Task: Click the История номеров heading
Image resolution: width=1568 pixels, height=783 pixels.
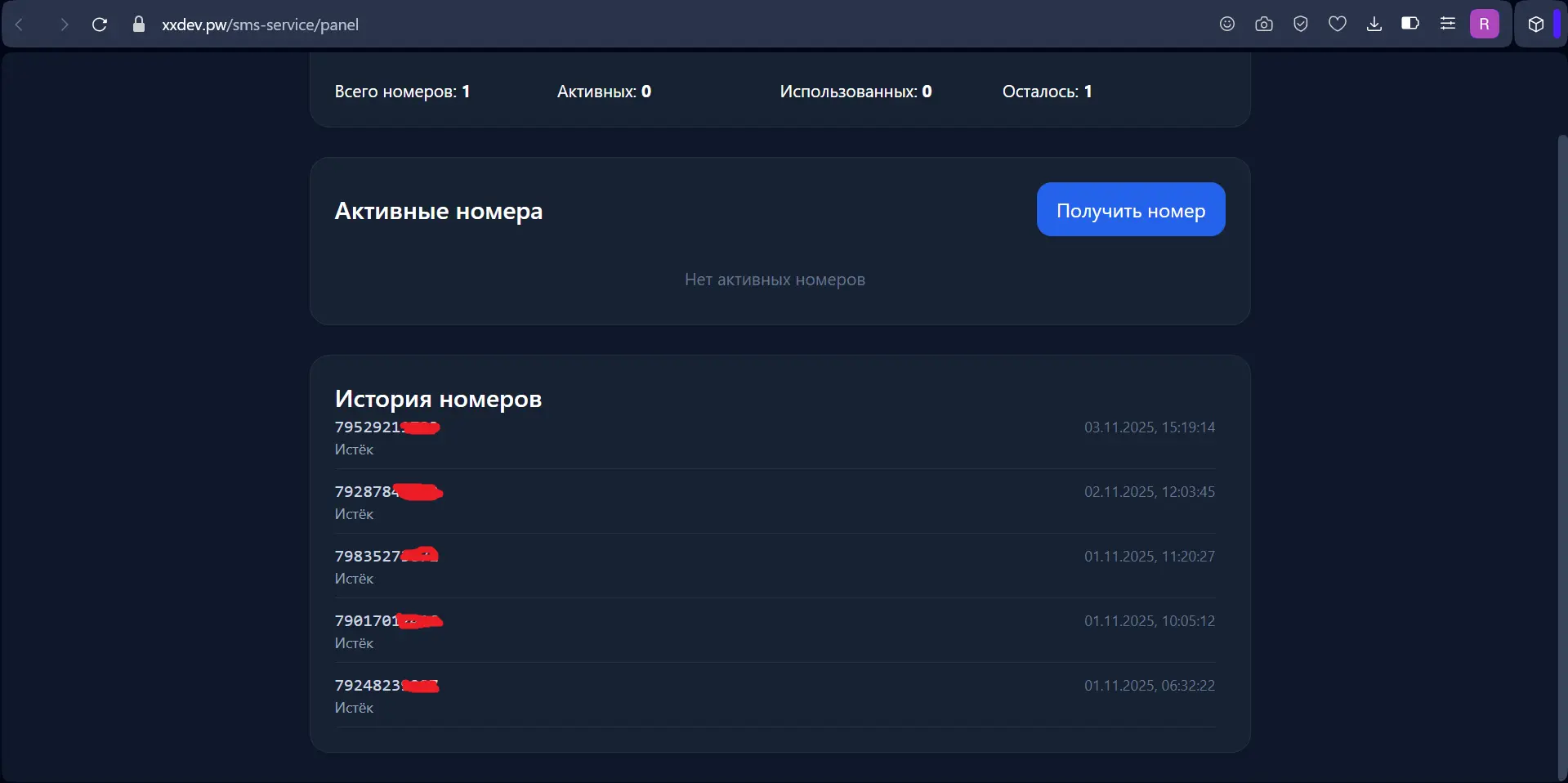Action: pyautogui.click(x=439, y=399)
